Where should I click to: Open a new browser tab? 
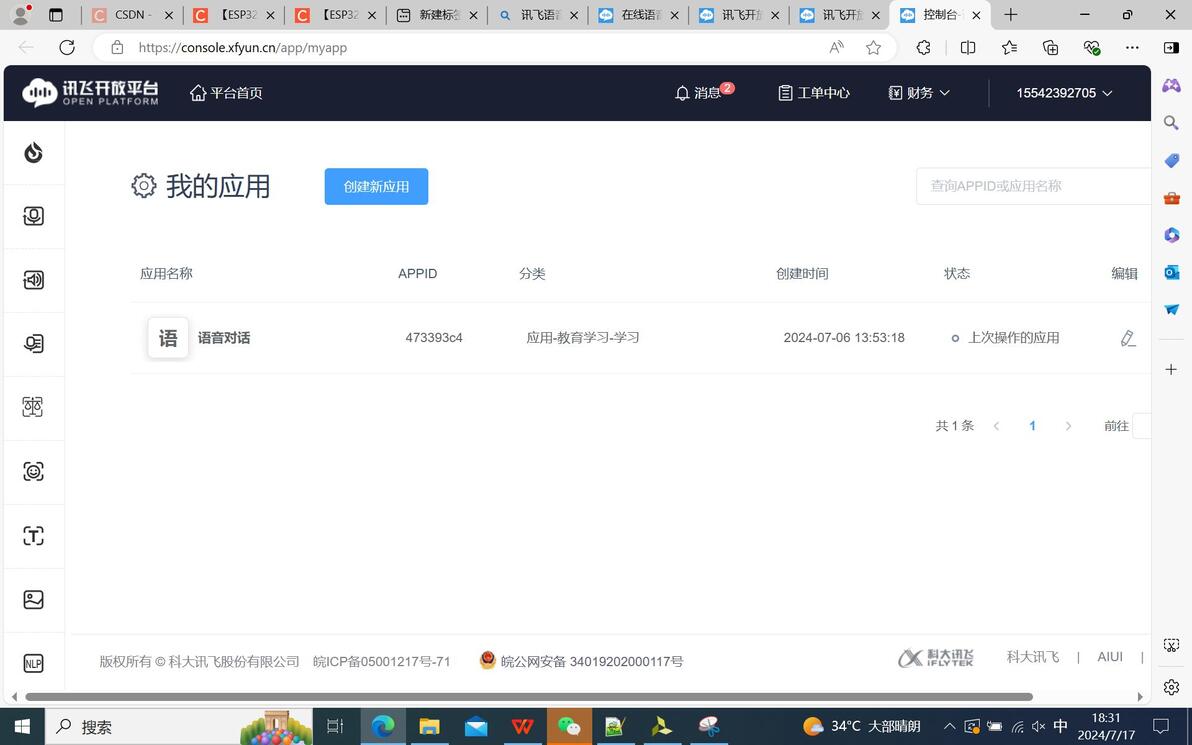click(1010, 15)
